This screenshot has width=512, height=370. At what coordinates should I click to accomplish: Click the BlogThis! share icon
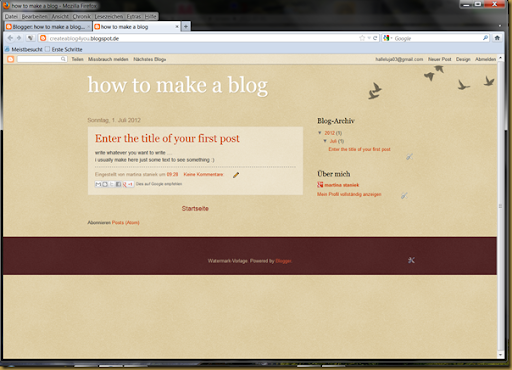tap(105, 184)
